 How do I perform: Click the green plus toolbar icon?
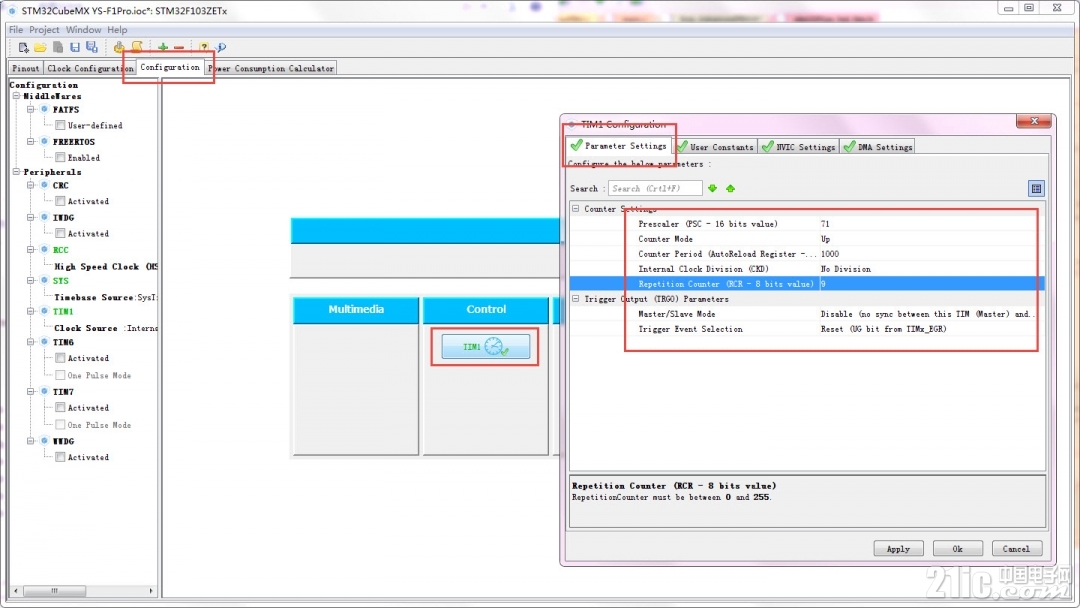[163, 48]
